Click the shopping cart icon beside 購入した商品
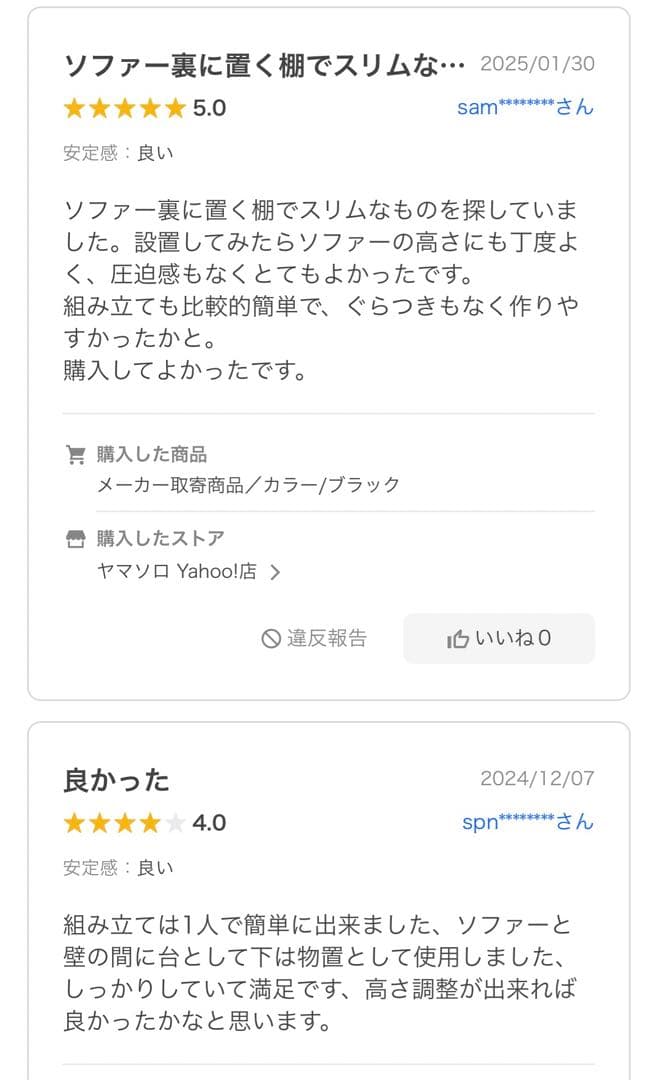 76,452
